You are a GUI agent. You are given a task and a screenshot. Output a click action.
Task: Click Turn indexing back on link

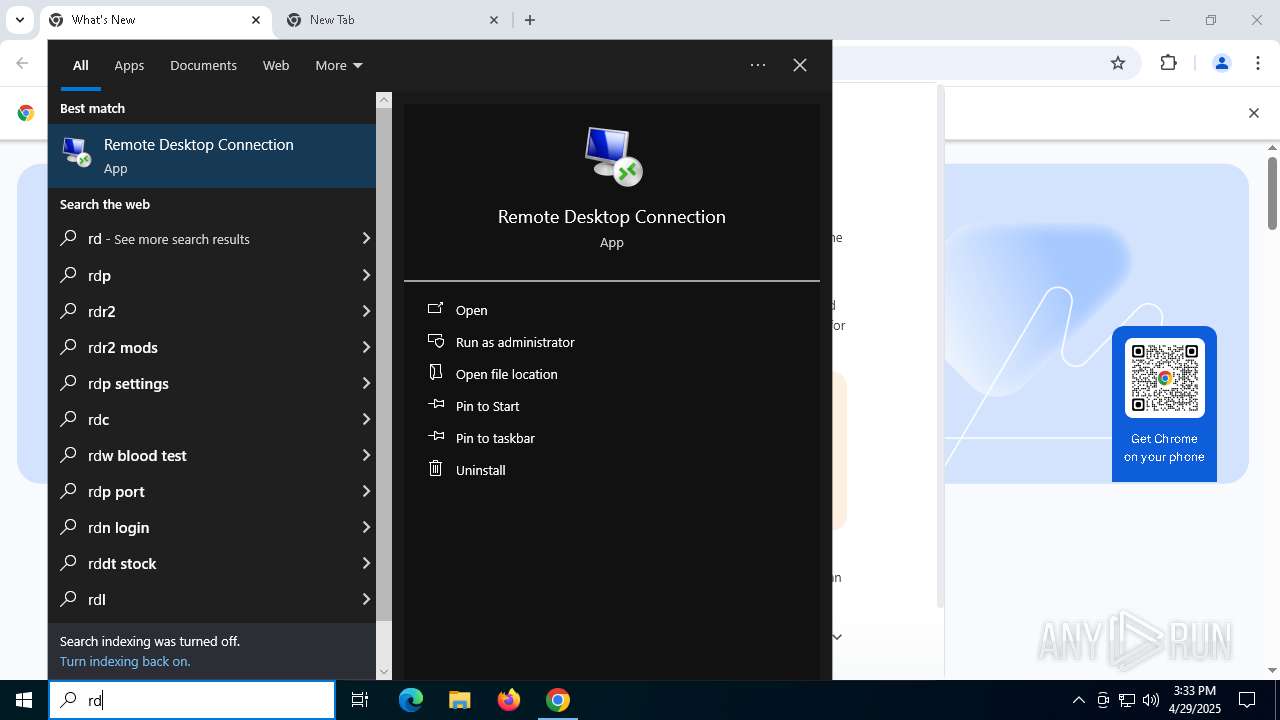click(x=125, y=661)
